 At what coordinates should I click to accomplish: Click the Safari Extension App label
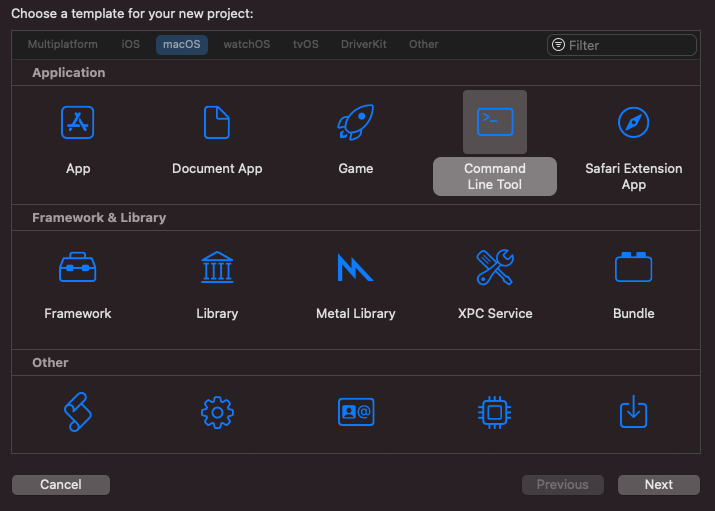634,176
